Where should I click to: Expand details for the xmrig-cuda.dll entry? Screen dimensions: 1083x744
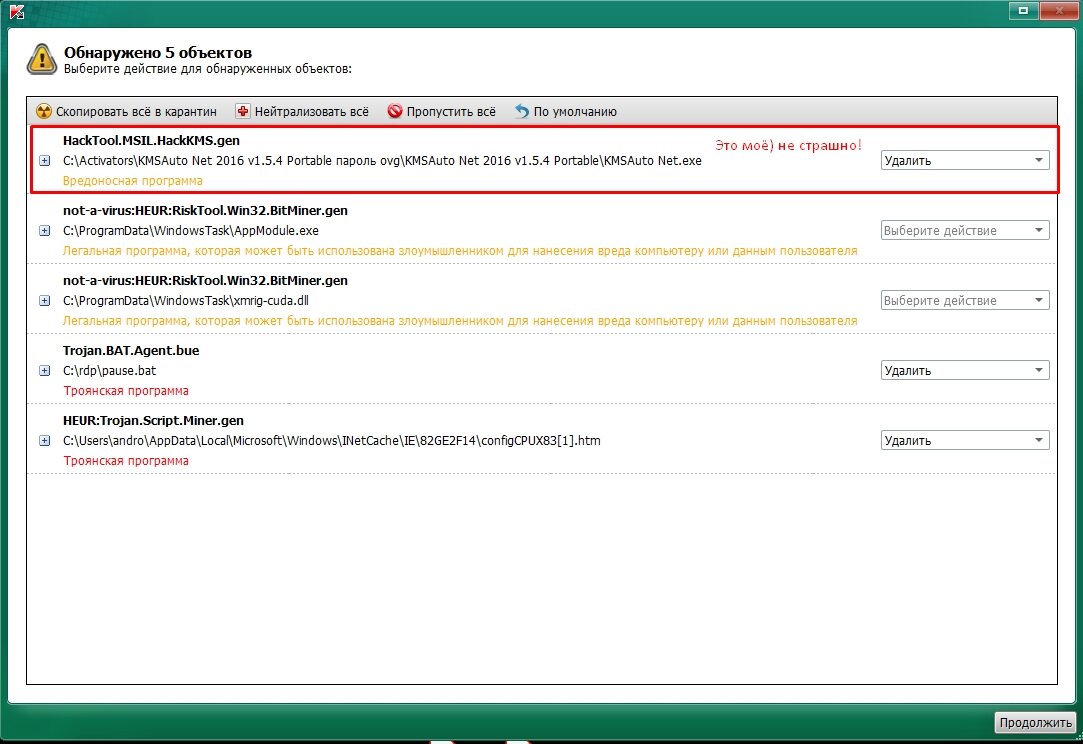(x=45, y=301)
